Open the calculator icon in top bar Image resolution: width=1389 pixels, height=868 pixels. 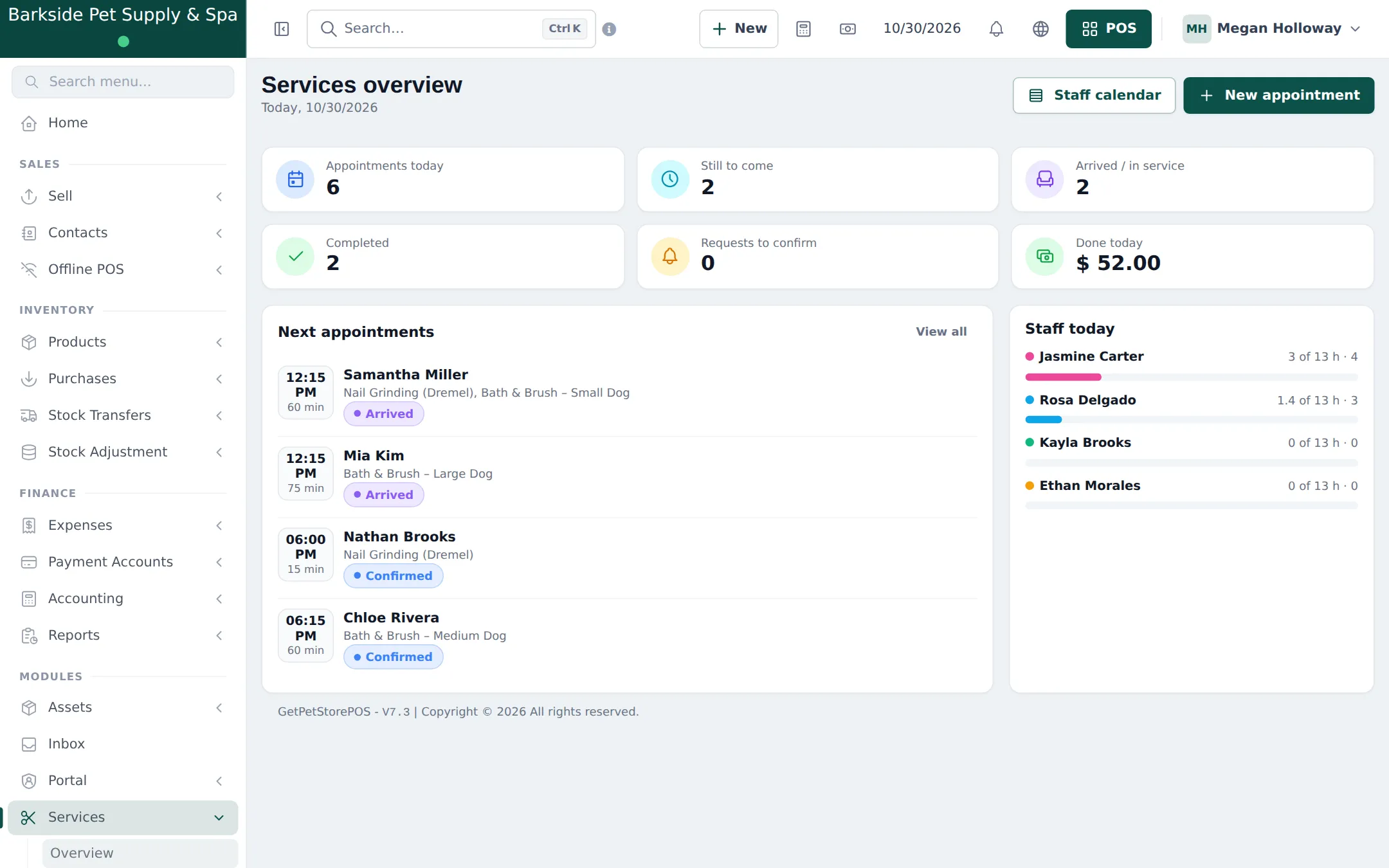click(803, 29)
